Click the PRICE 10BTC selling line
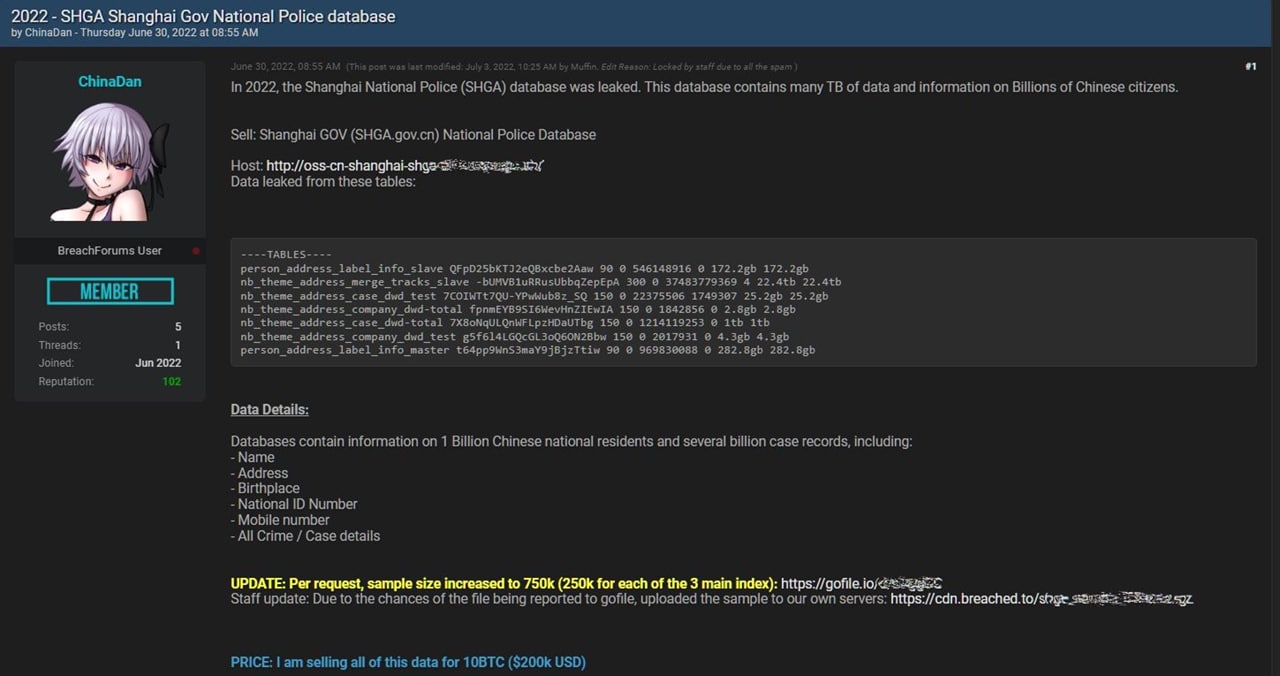The height and width of the screenshot is (676, 1280). click(408, 662)
